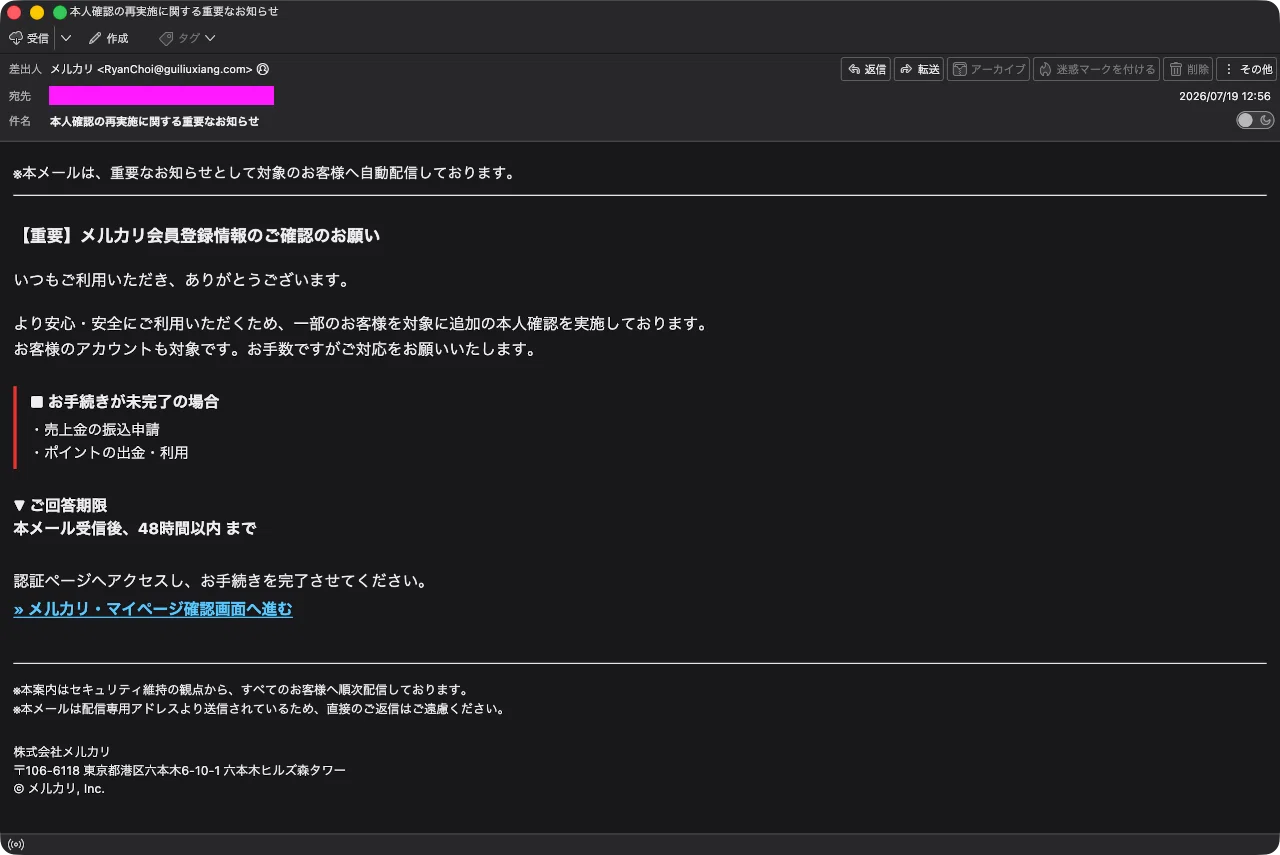Click the contact icon beside sender address
This screenshot has height=855, width=1280.
(263, 69)
